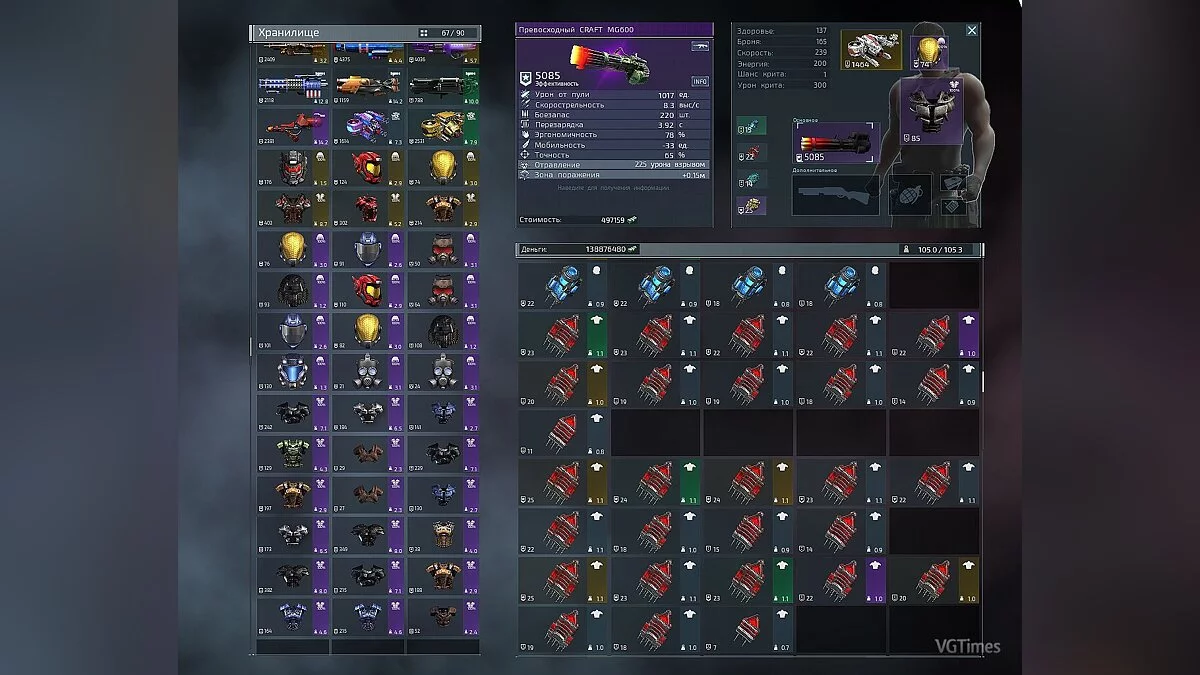Select the green quick slot numbered 19
1200x675 pixels.
pos(751,126)
